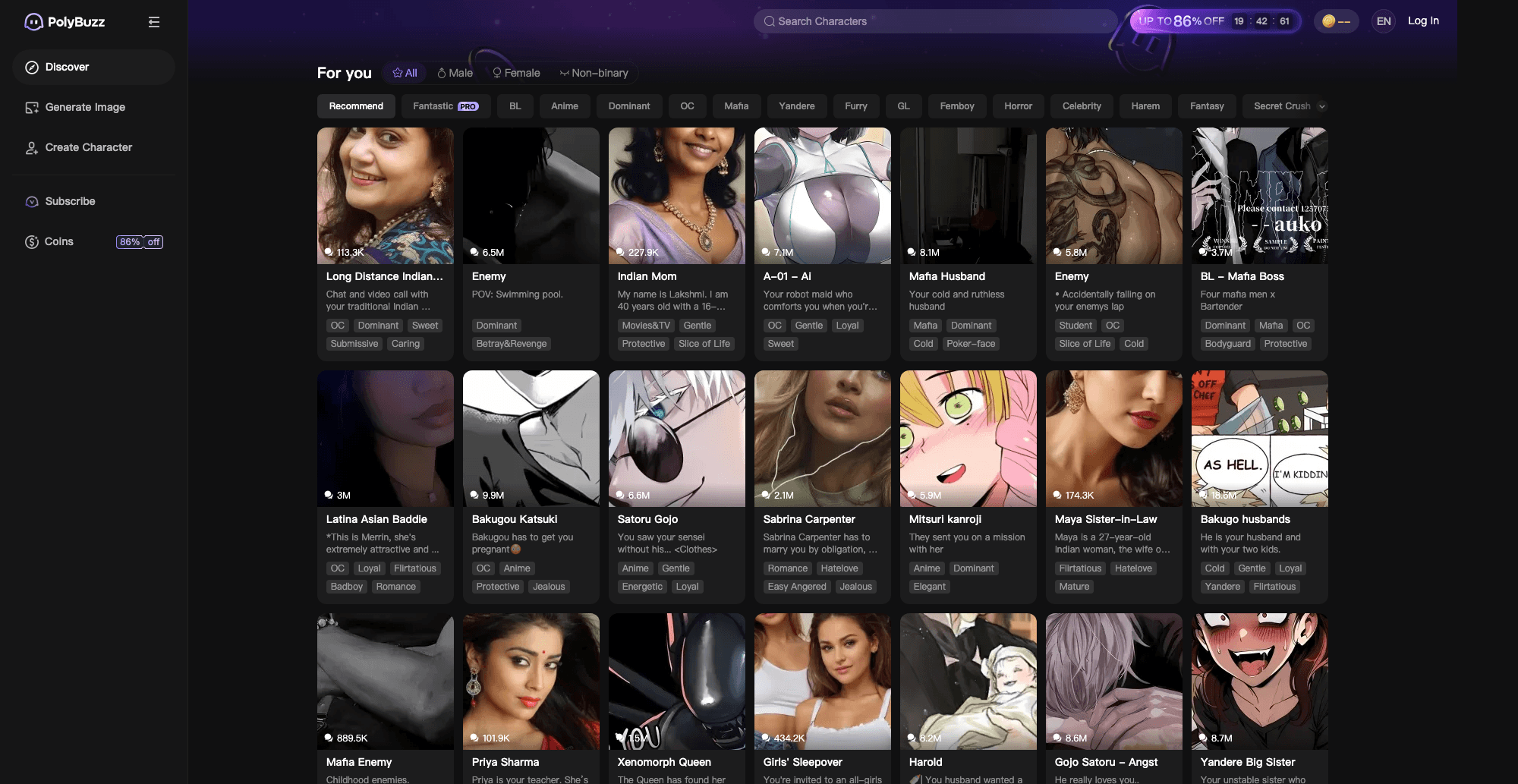Click the Bodyguard tag on BL – Mafia Boss
Viewport: 1518px width, 784px height.
[1228, 344]
